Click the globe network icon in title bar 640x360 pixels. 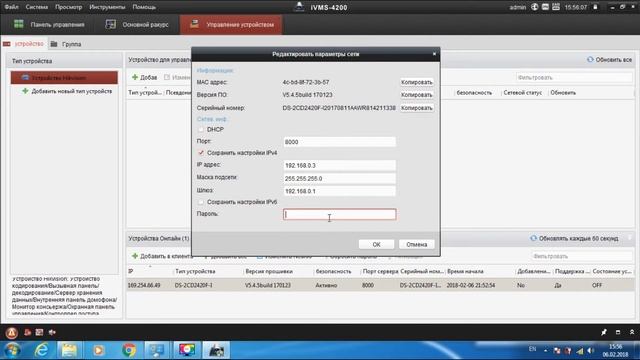(535, 7)
